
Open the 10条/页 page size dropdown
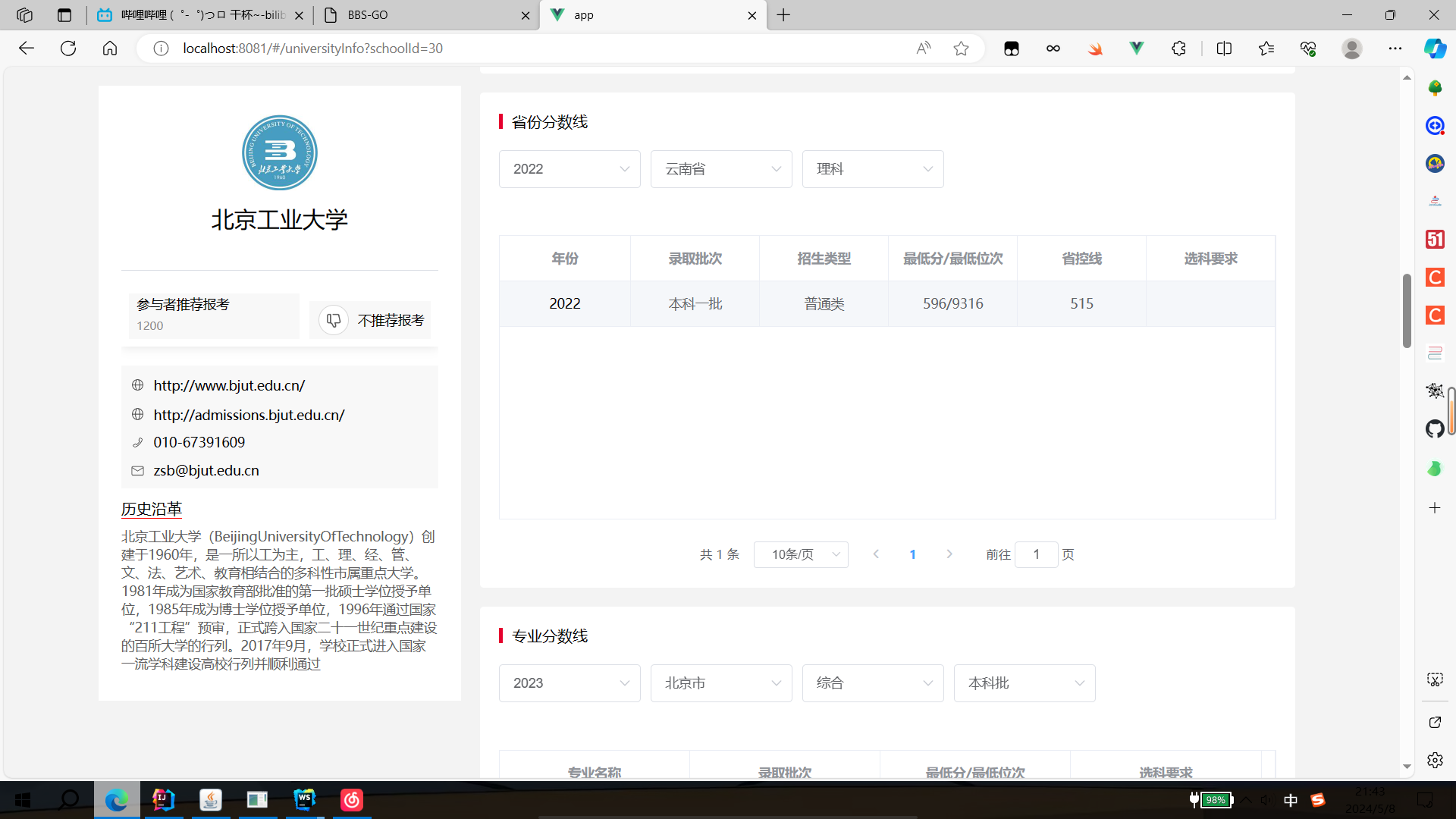(x=801, y=554)
